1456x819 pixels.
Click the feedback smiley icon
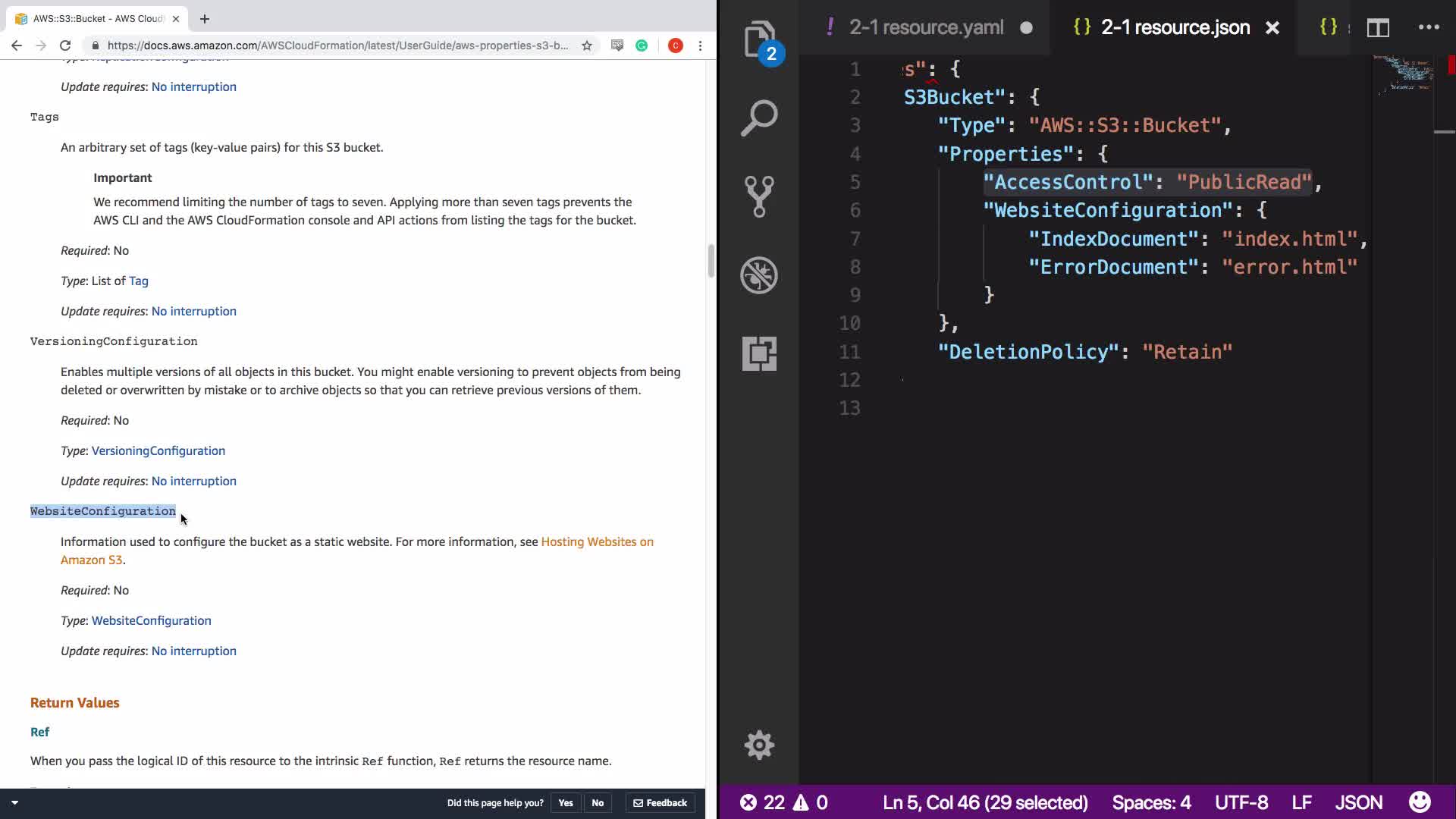(1420, 802)
